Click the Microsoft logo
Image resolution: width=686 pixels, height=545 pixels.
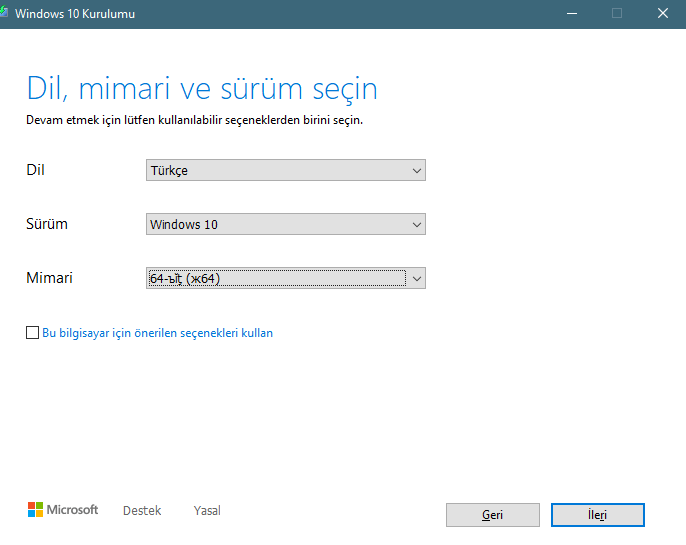(x=63, y=510)
